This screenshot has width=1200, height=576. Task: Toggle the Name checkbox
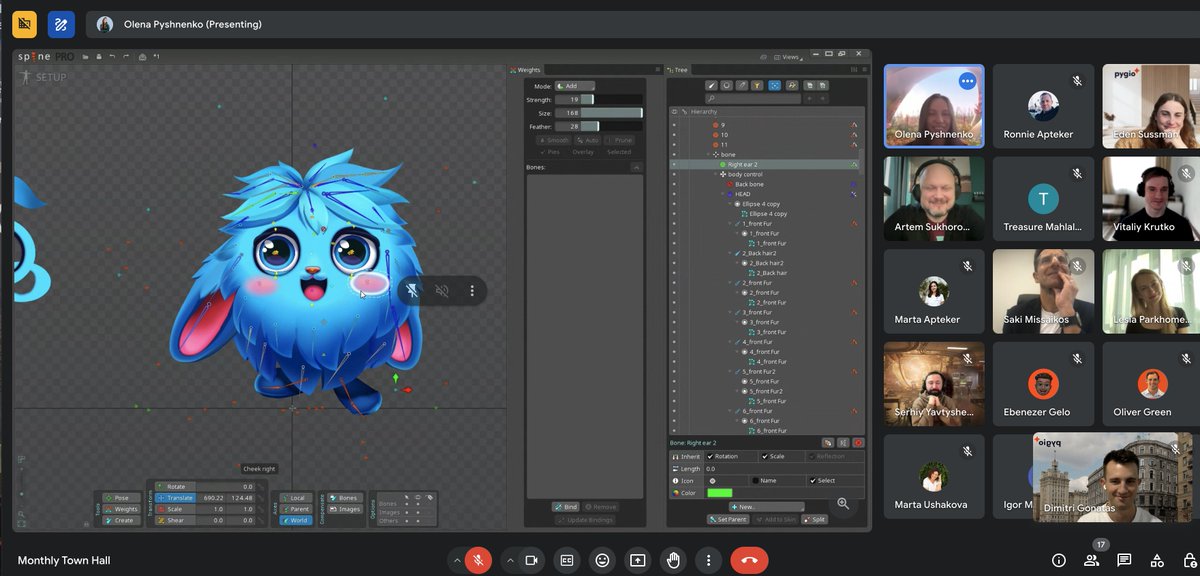click(755, 480)
